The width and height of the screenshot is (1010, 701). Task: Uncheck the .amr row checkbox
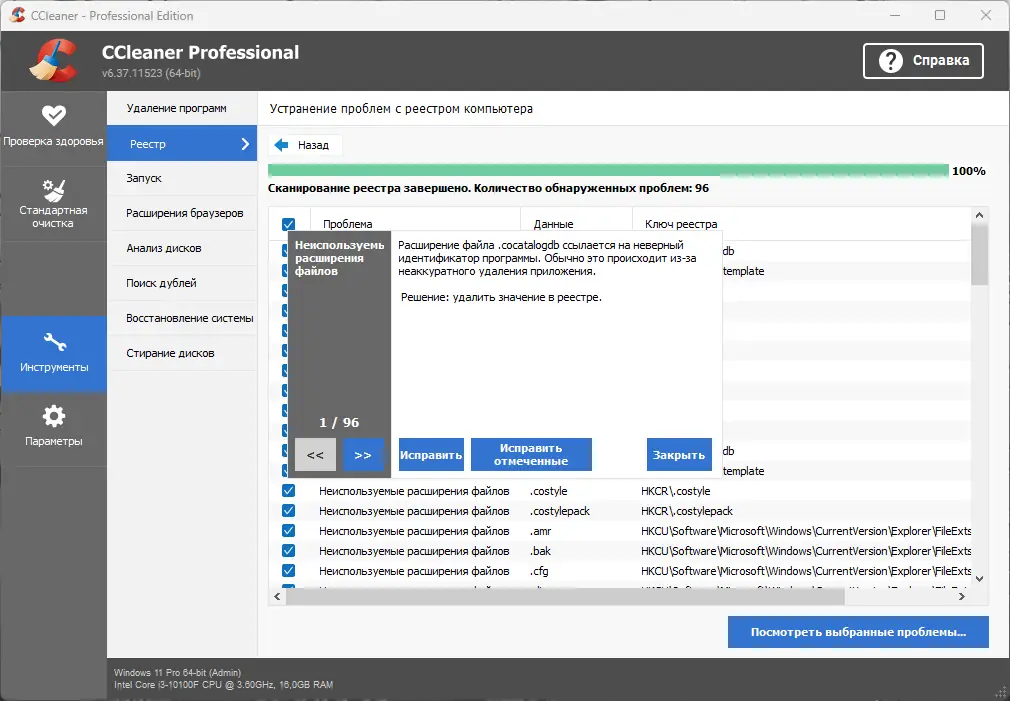click(x=288, y=531)
